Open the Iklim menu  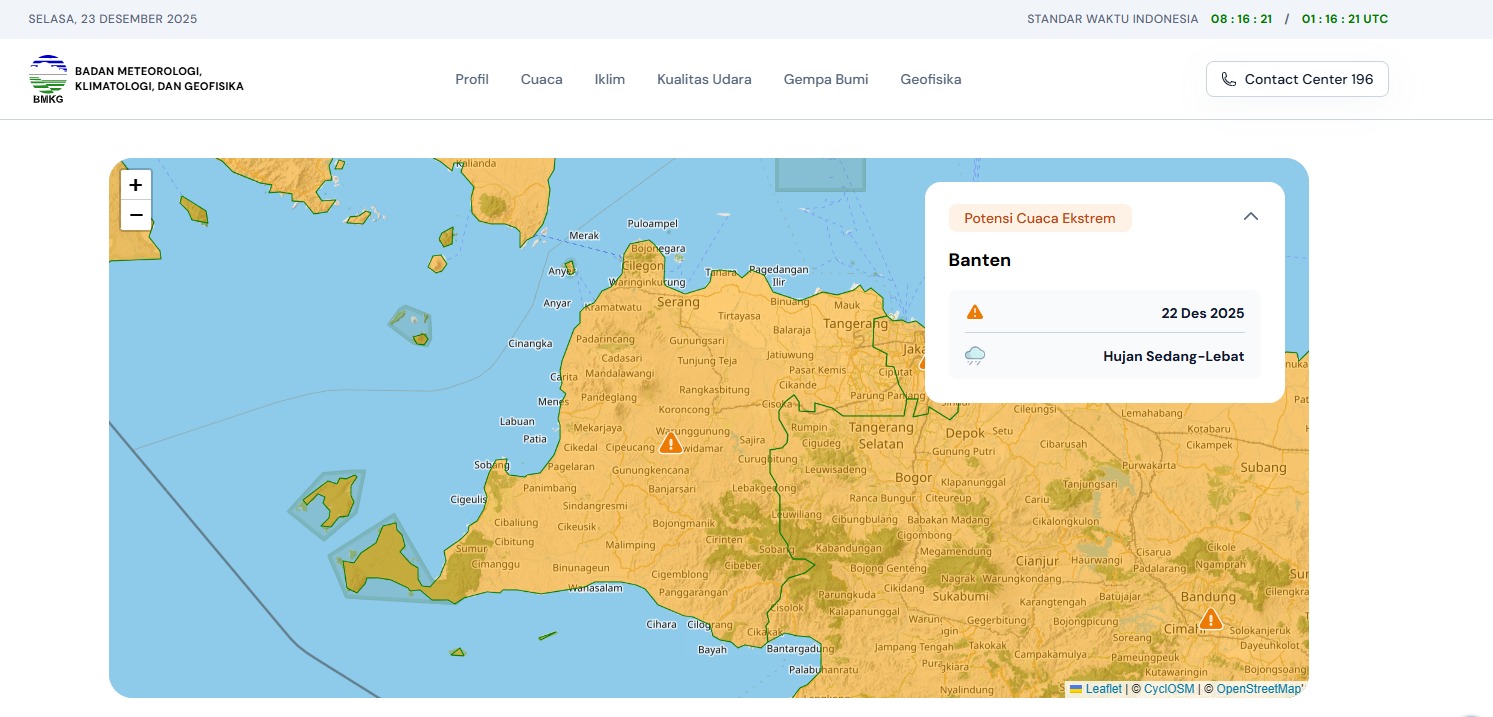(609, 79)
